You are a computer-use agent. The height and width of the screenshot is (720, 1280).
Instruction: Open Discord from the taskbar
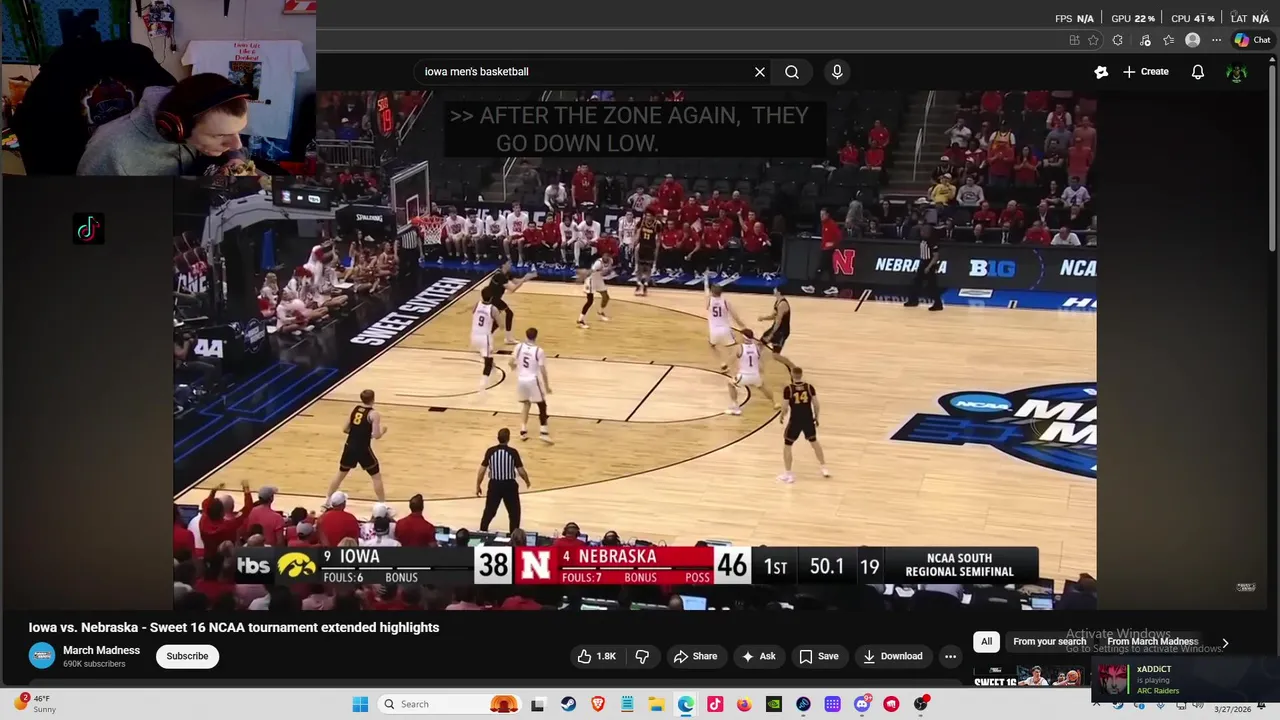(862, 704)
